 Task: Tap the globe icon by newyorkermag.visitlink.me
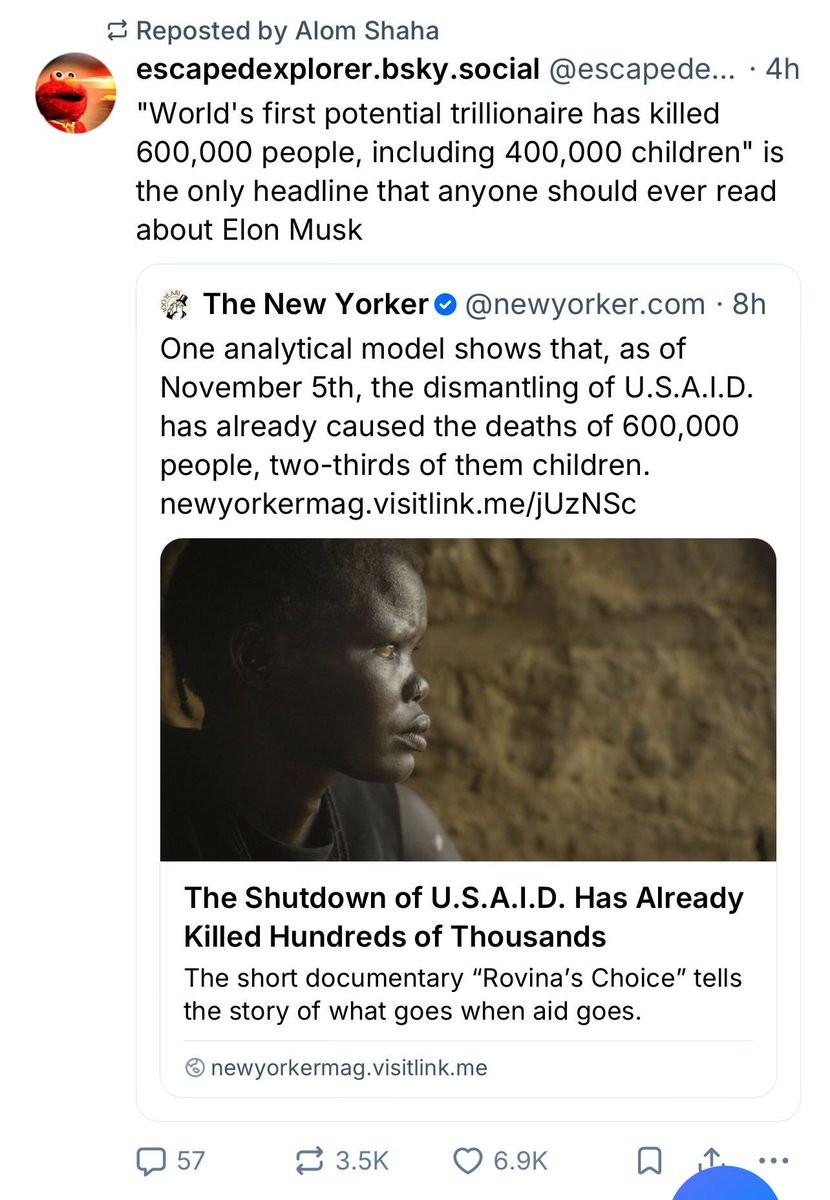[195, 1068]
